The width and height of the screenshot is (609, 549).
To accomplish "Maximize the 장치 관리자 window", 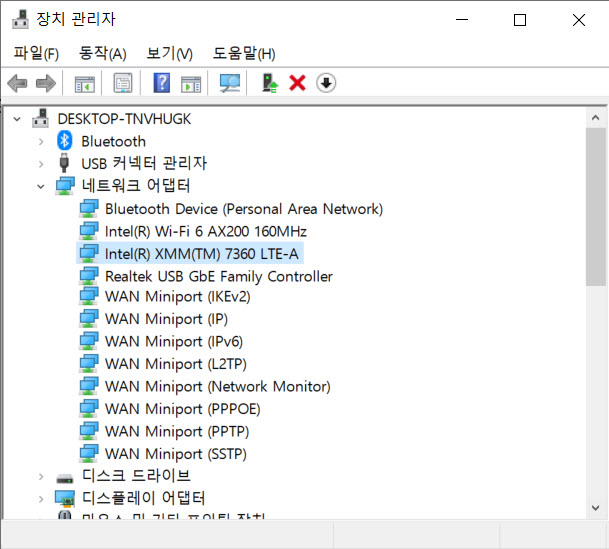I will 520,20.
